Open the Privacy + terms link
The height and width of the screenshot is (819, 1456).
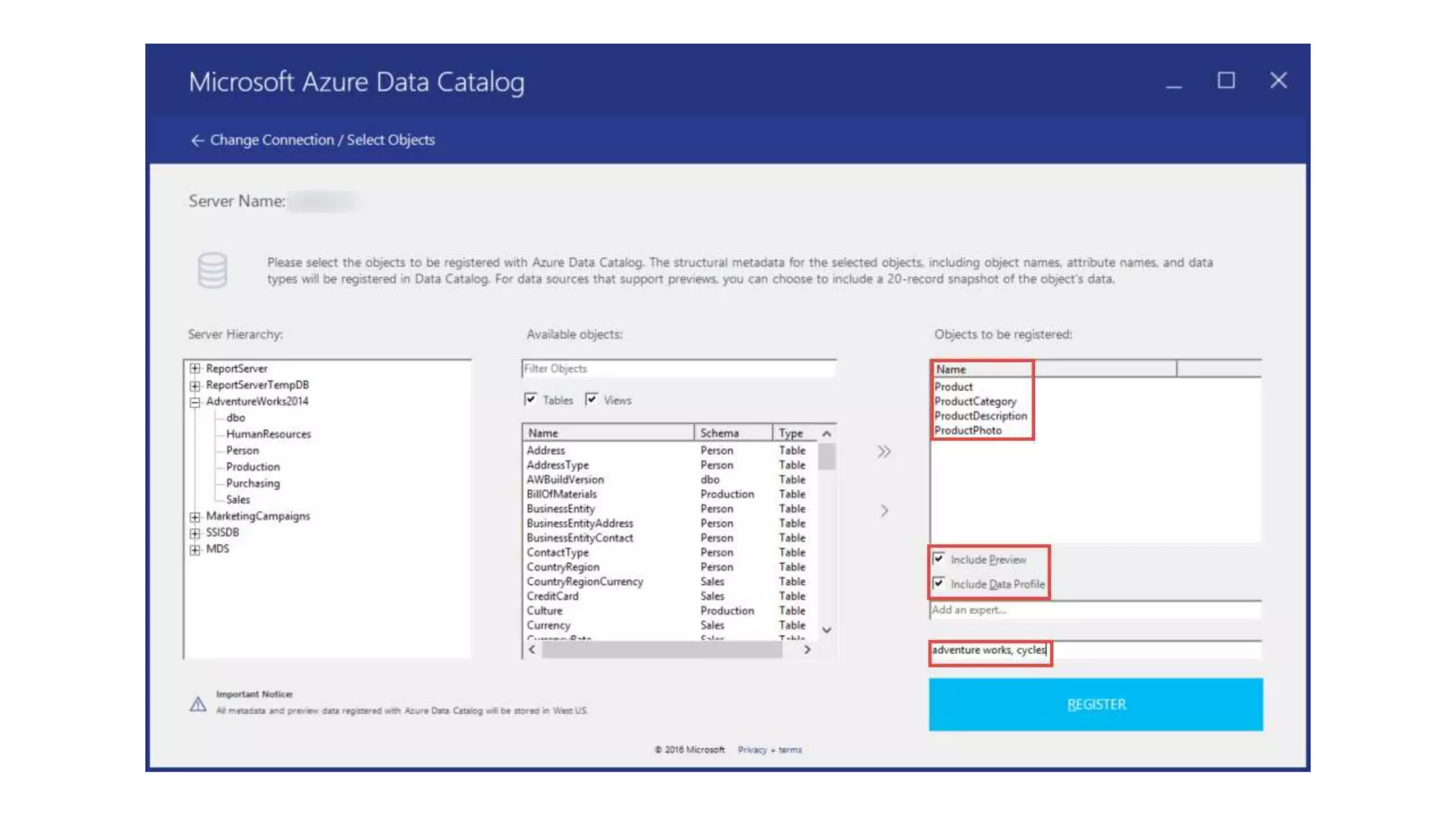point(769,749)
